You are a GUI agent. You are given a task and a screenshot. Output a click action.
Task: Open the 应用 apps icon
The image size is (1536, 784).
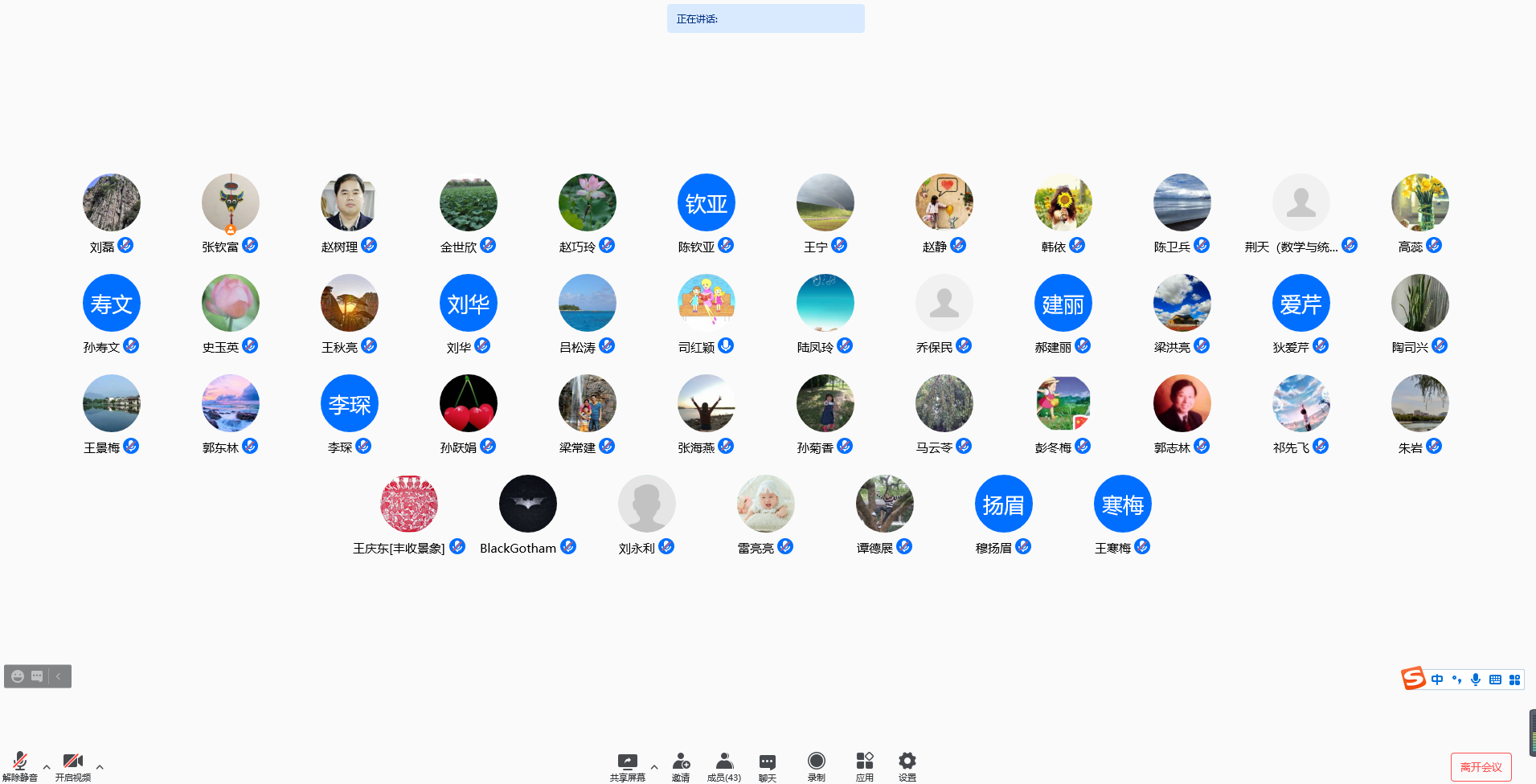pyautogui.click(x=864, y=762)
